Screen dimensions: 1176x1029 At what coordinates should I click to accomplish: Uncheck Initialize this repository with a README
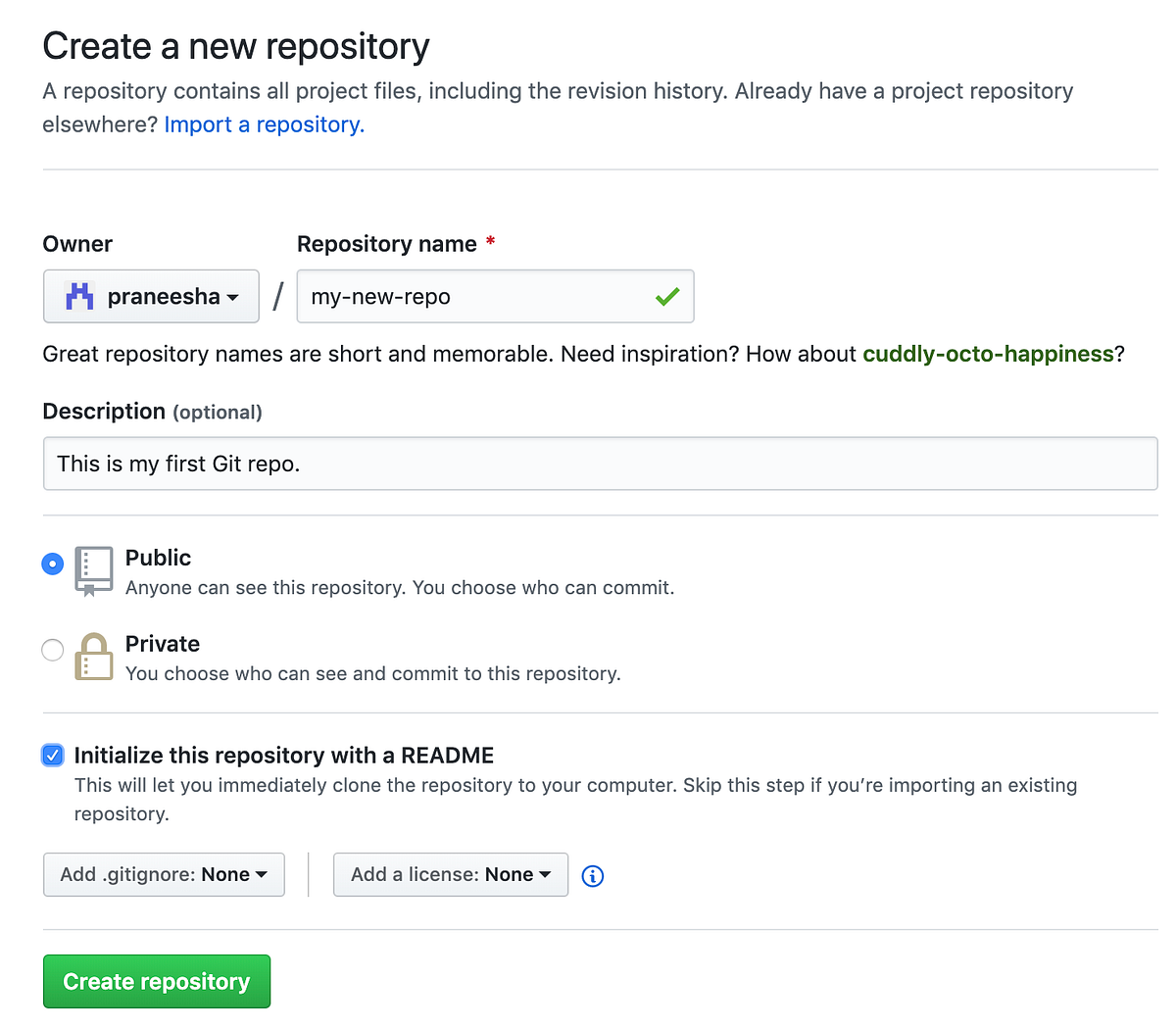tap(52, 755)
